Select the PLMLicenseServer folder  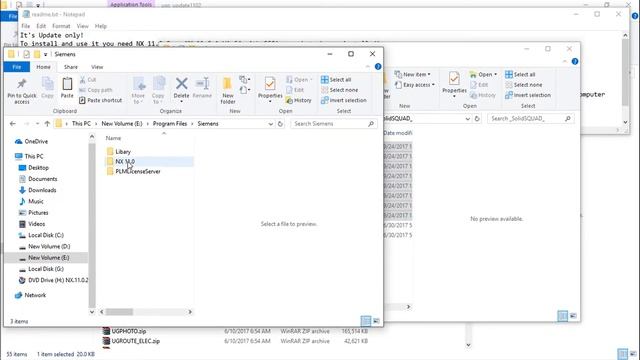coord(133,171)
